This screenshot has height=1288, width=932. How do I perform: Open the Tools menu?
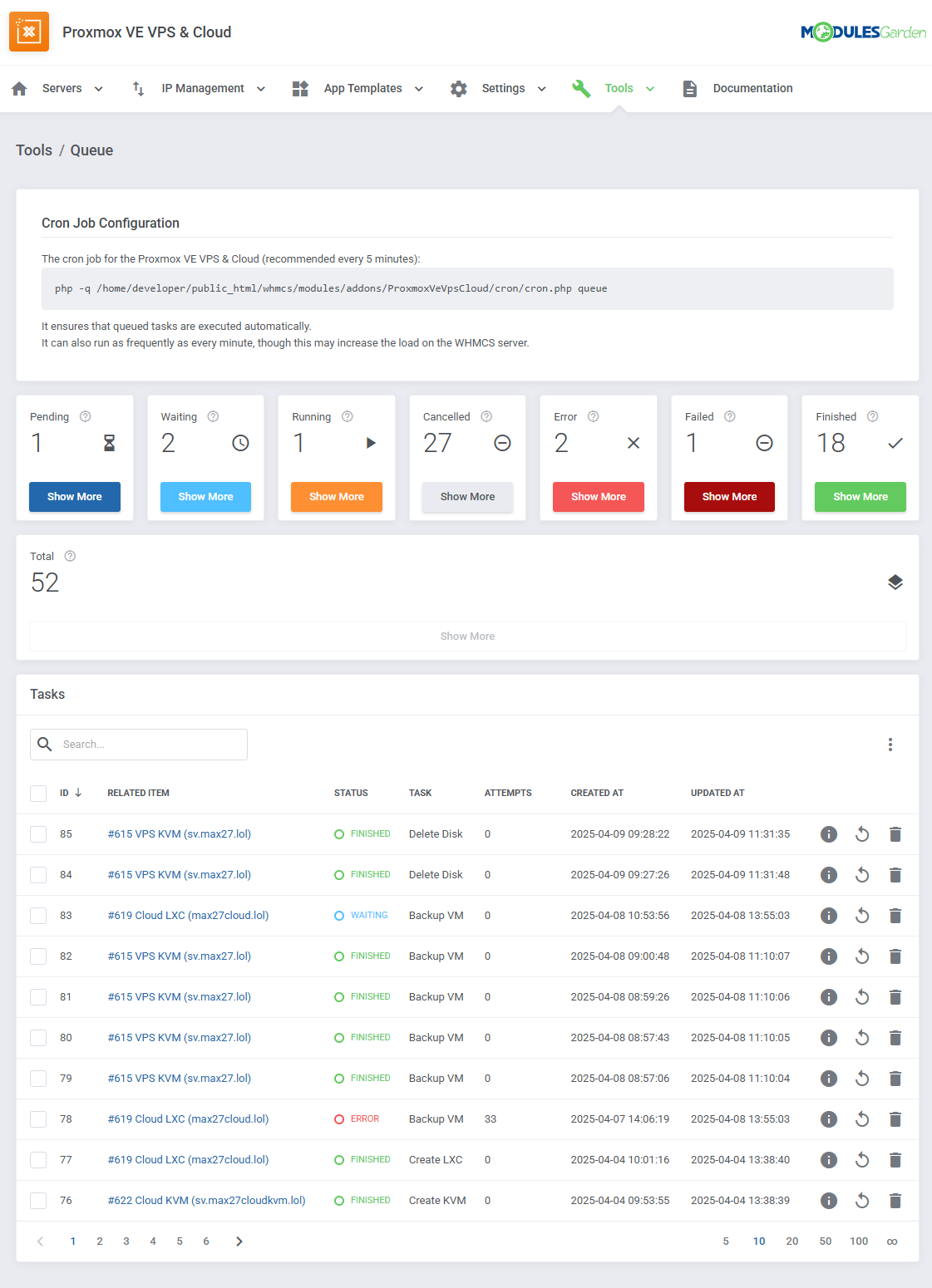pyautogui.click(x=619, y=88)
